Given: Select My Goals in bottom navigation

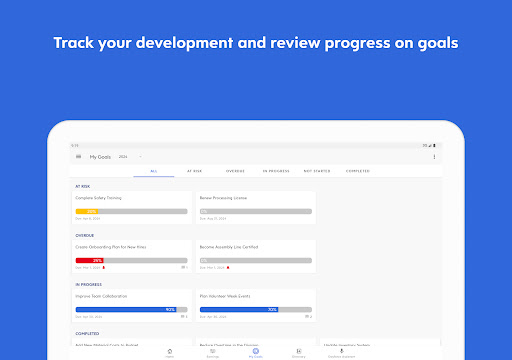Looking at the screenshot, I should (256, 353).
